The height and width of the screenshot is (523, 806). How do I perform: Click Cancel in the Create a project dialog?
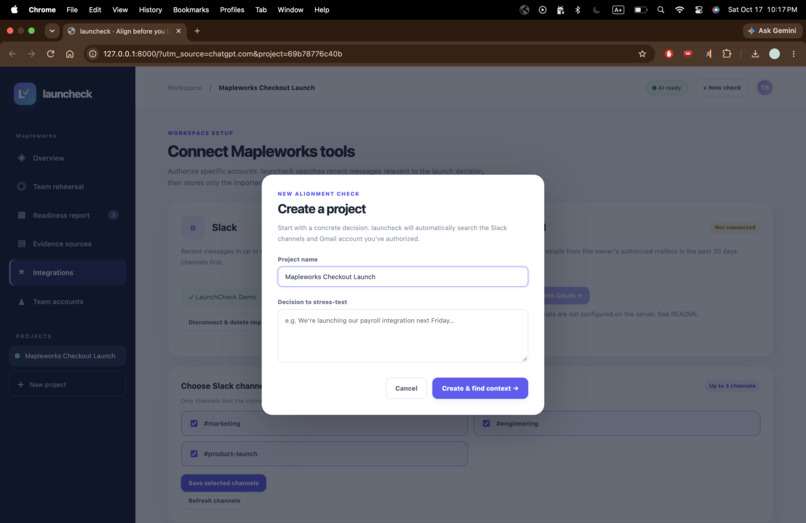tap(406, 388)
